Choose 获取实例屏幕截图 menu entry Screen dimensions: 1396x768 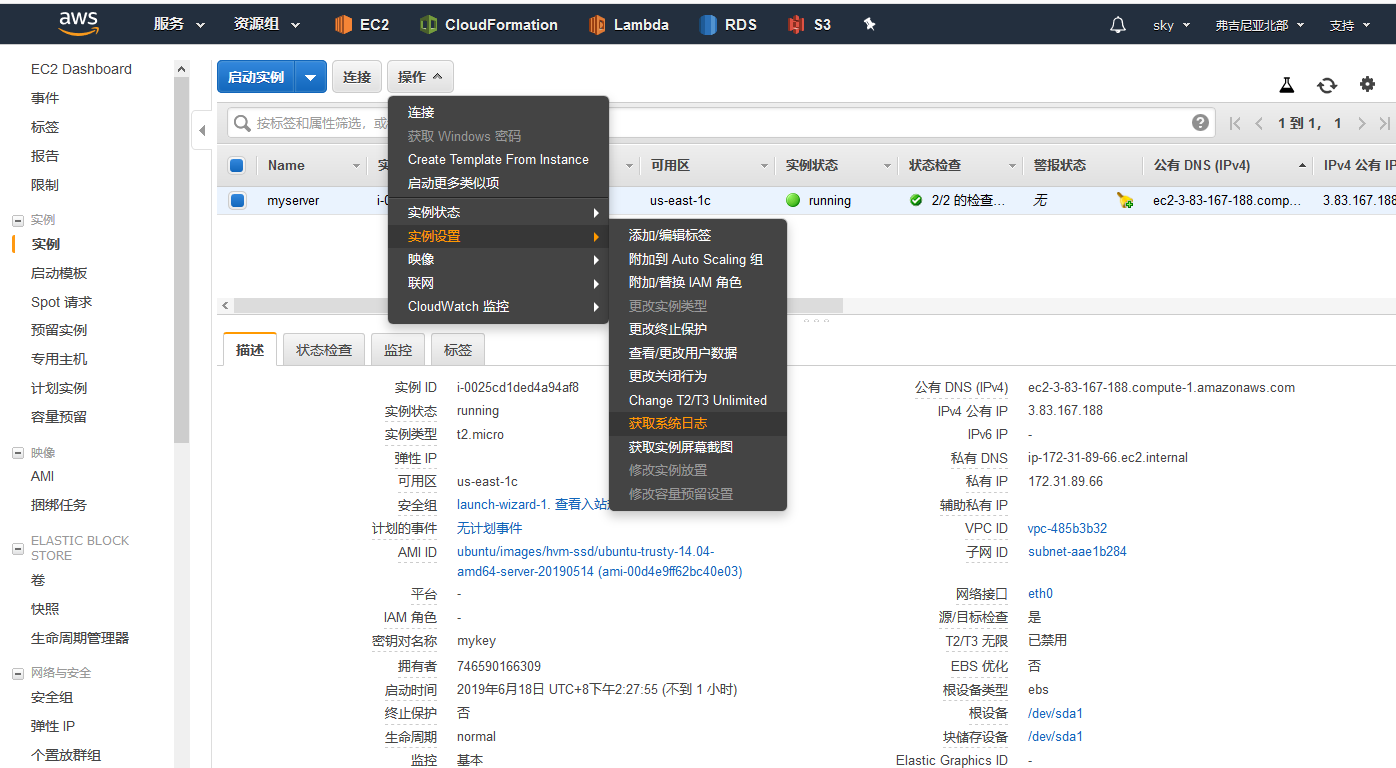pyautogui.click(x=698, y=447)
